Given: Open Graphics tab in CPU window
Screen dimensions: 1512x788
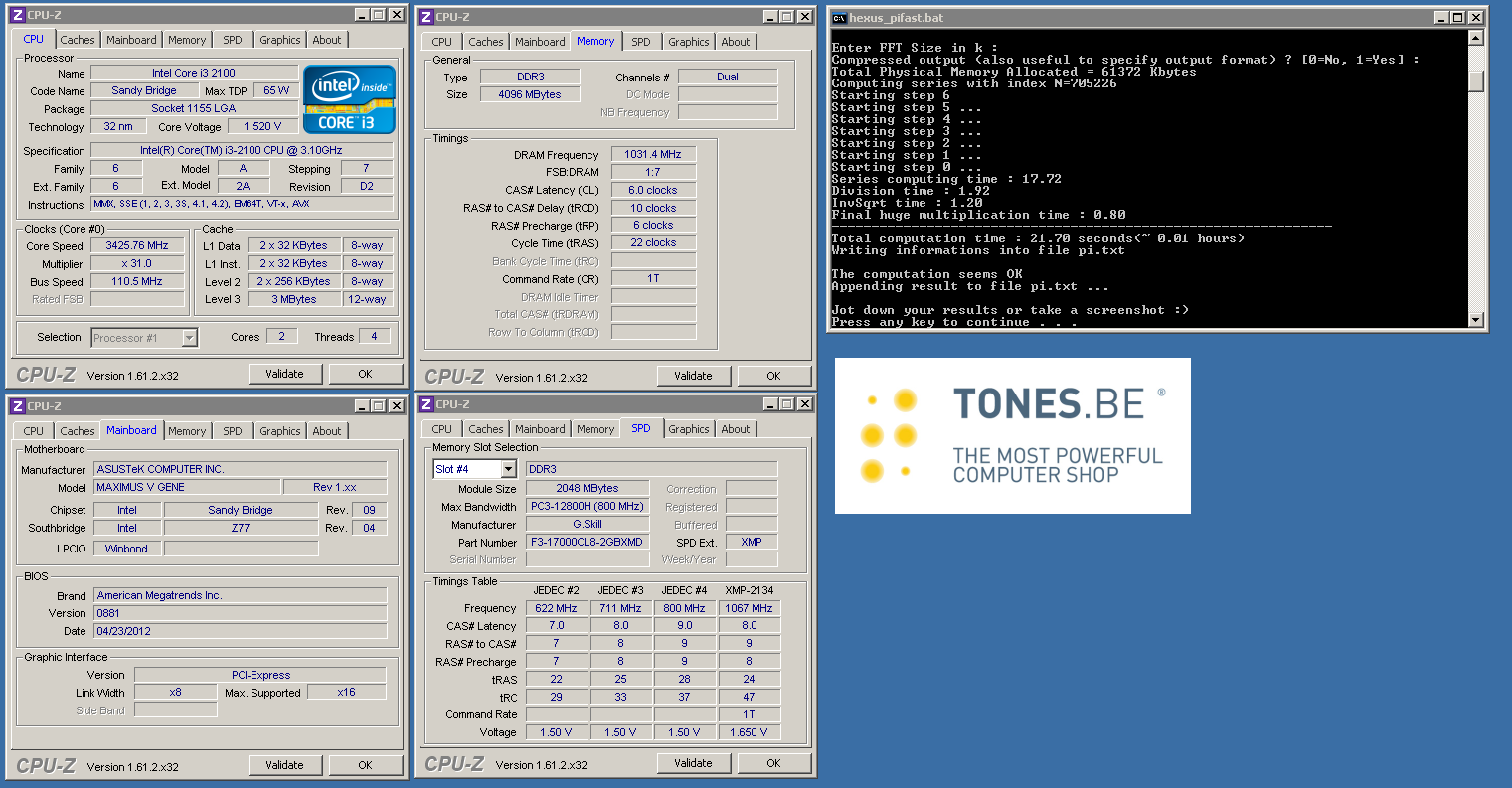Looking at the screenshot, I should 280,40.
